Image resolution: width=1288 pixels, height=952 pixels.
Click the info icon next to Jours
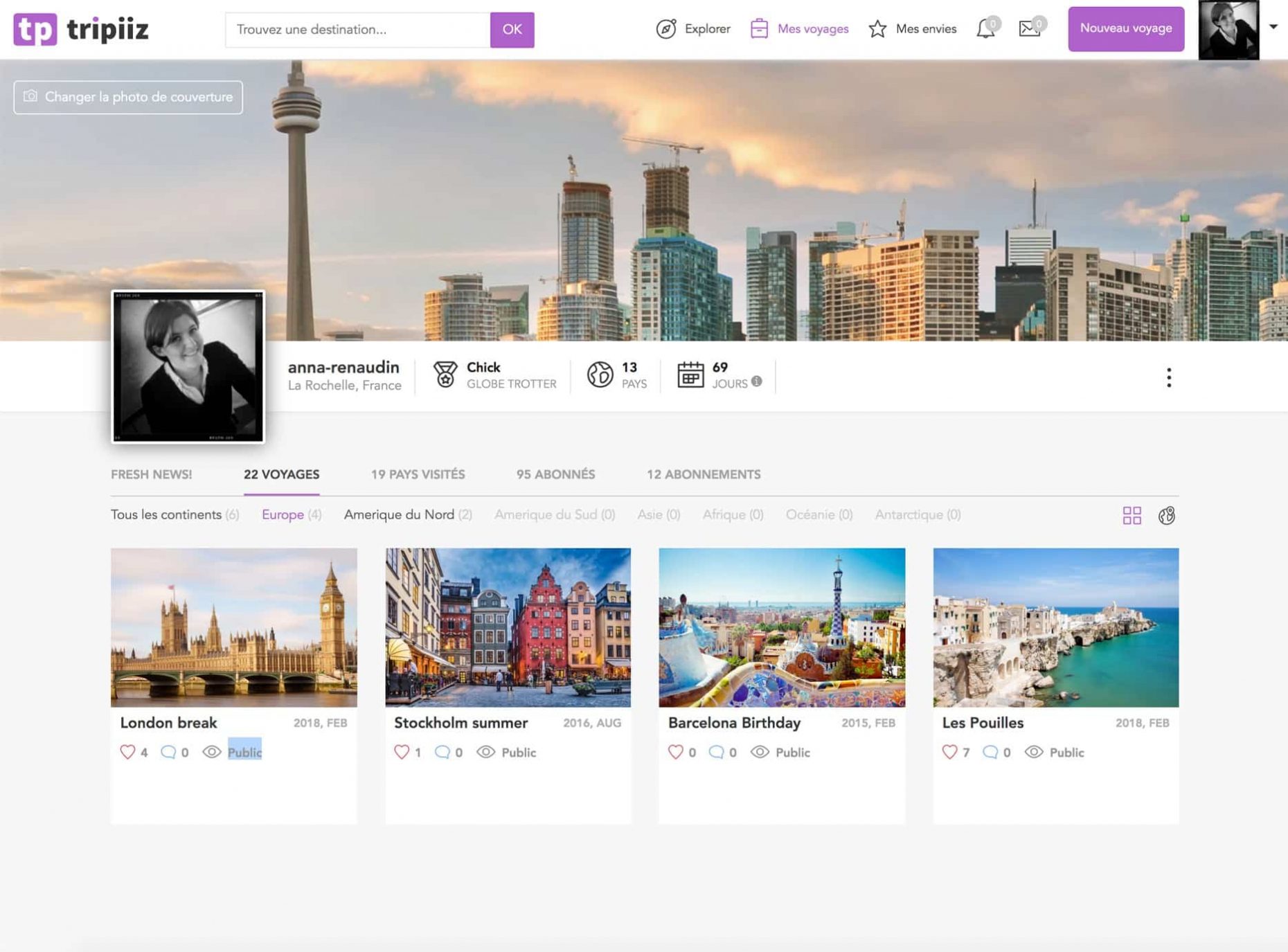coord(757,381)
